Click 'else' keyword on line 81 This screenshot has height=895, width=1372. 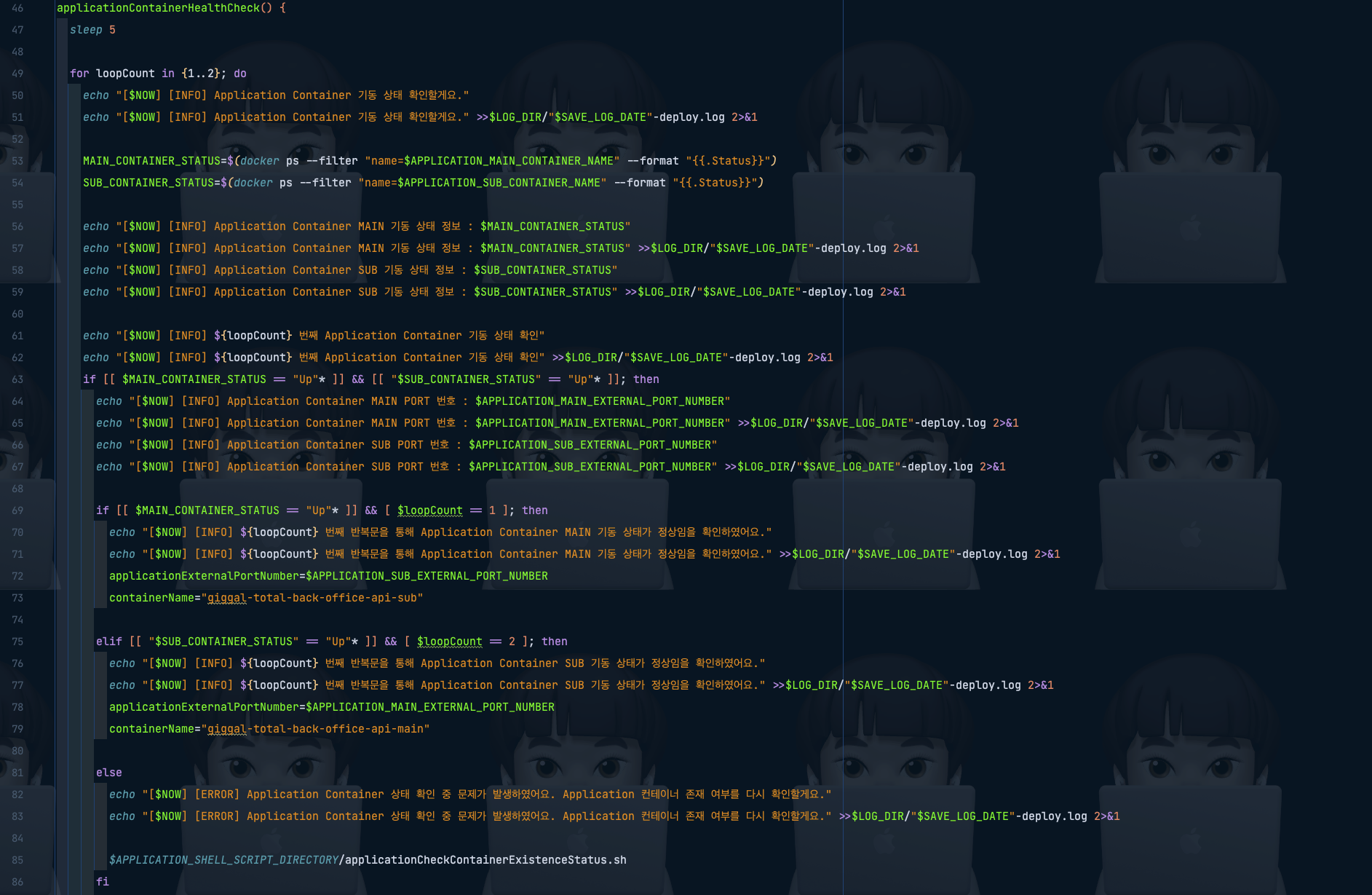click(x=109, y=773)
